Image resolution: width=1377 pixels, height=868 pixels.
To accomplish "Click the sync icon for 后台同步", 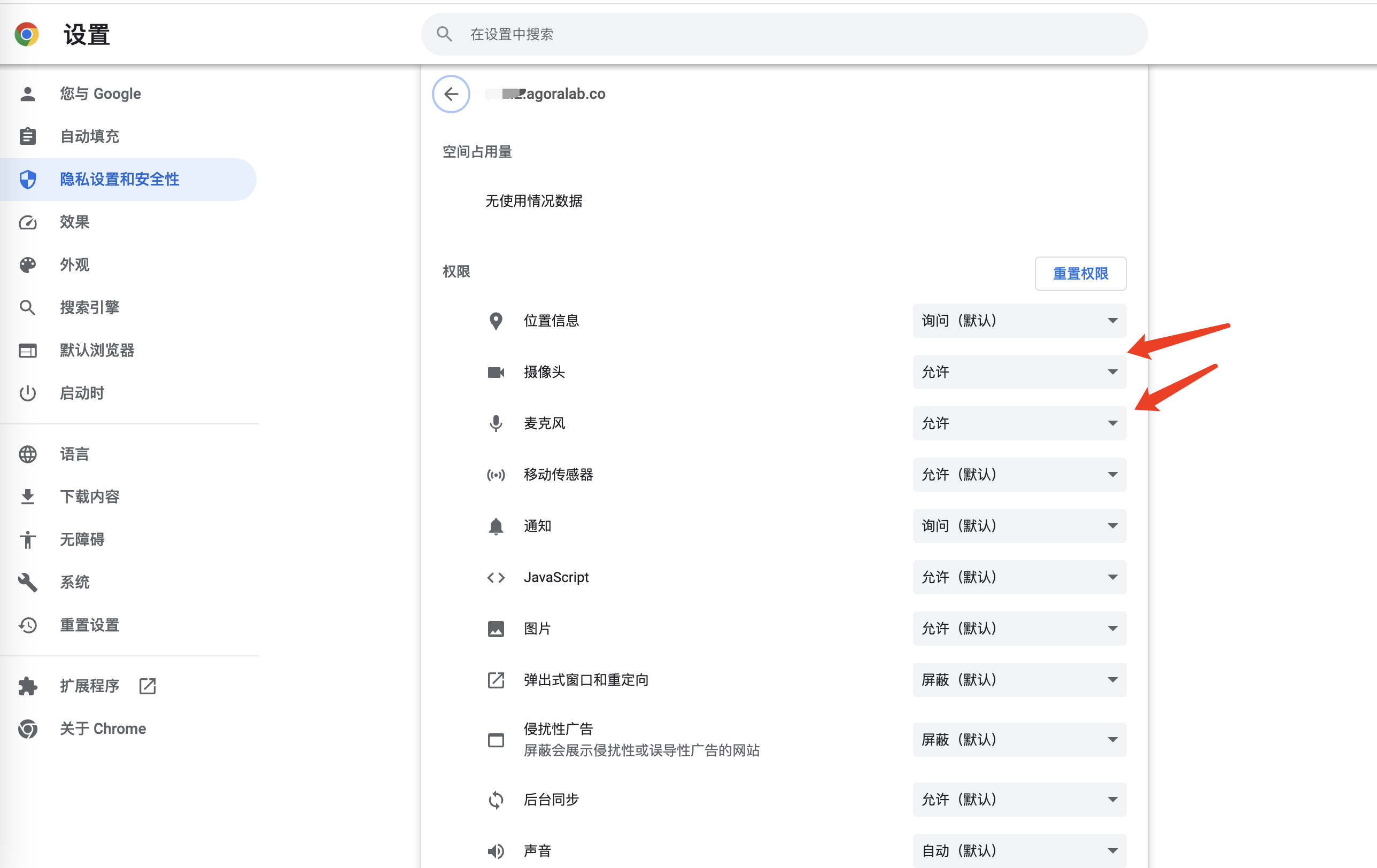I will 496,800.
